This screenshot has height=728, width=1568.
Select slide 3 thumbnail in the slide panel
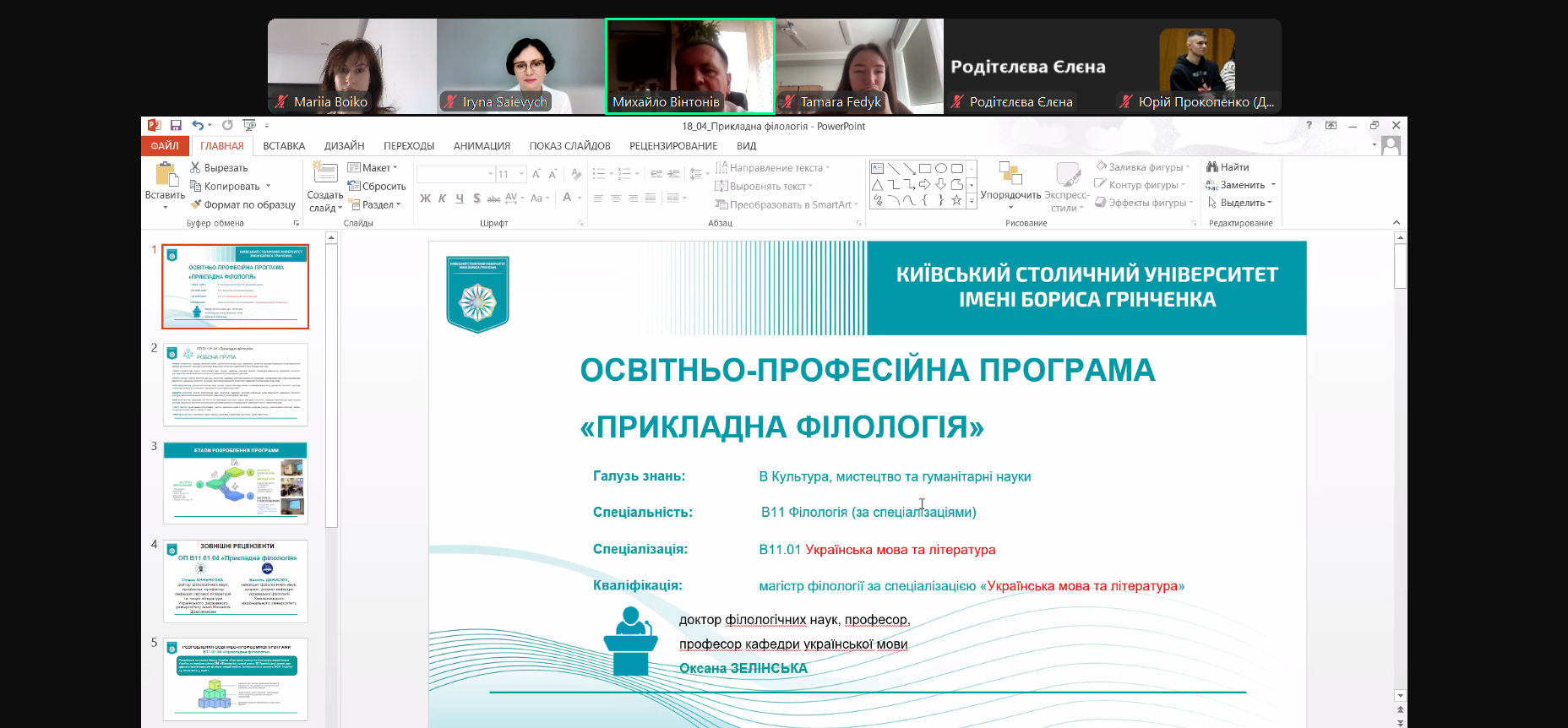(236, 482)
